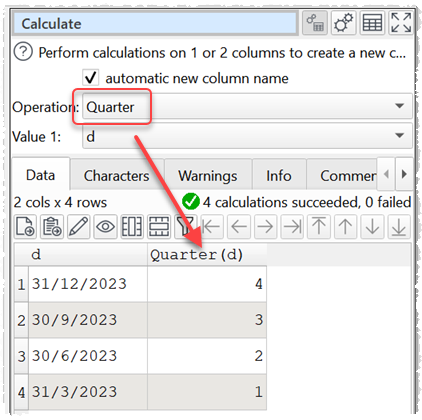The image size is (422, 420).
Task: Click the data table view icon
Action: pos(372,23)
